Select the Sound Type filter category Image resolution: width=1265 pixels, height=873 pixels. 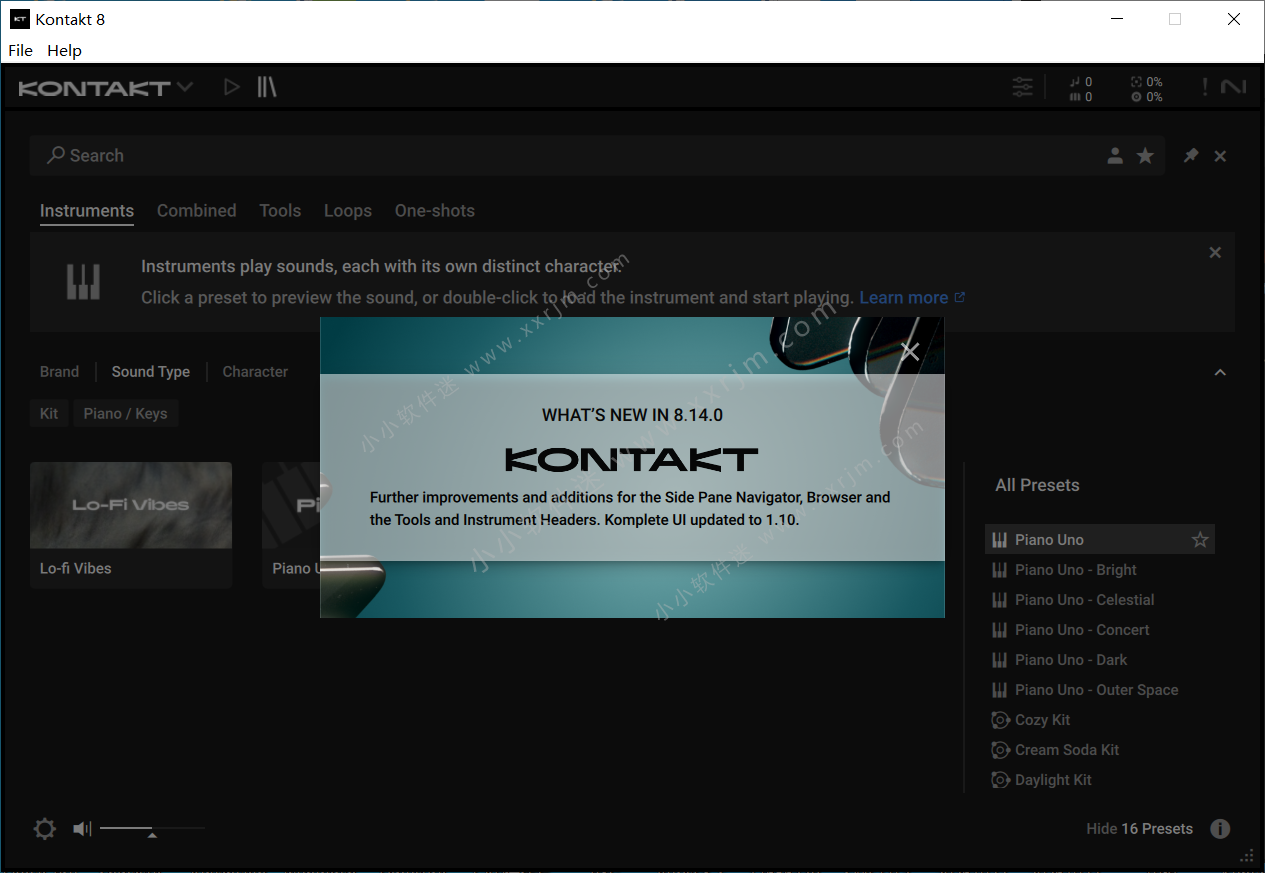(x=151, y=372)
